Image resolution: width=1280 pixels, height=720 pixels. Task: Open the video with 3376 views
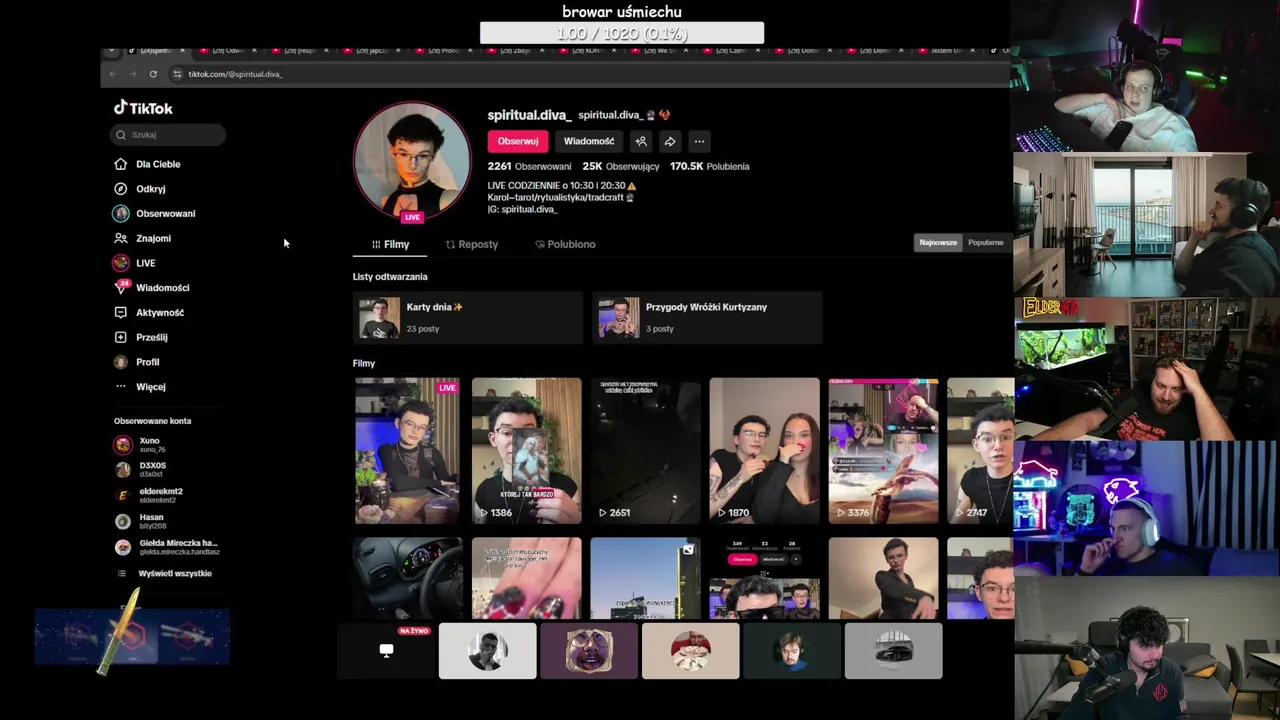[x=883, y=451]
